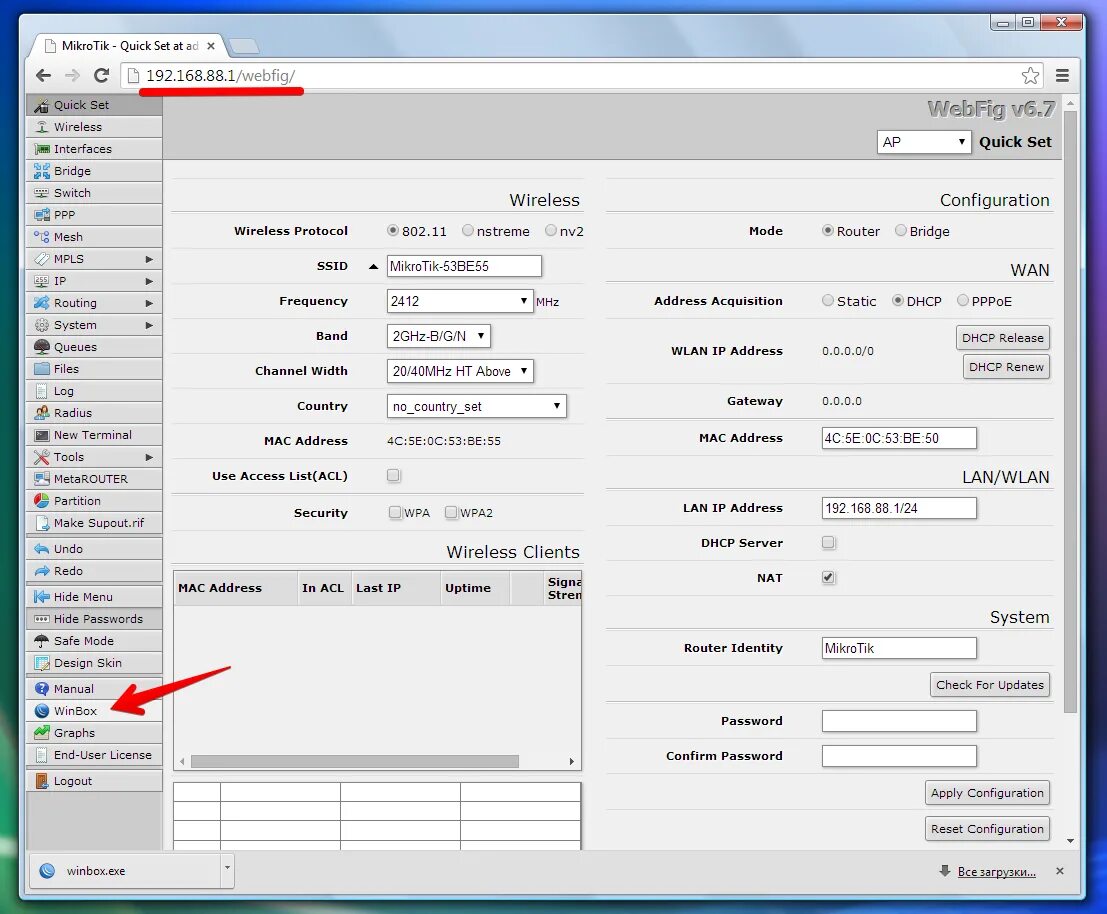Viewport: 1107px width, 914px height.
Task: Enable WPA security checkbox
Action: 395,512
